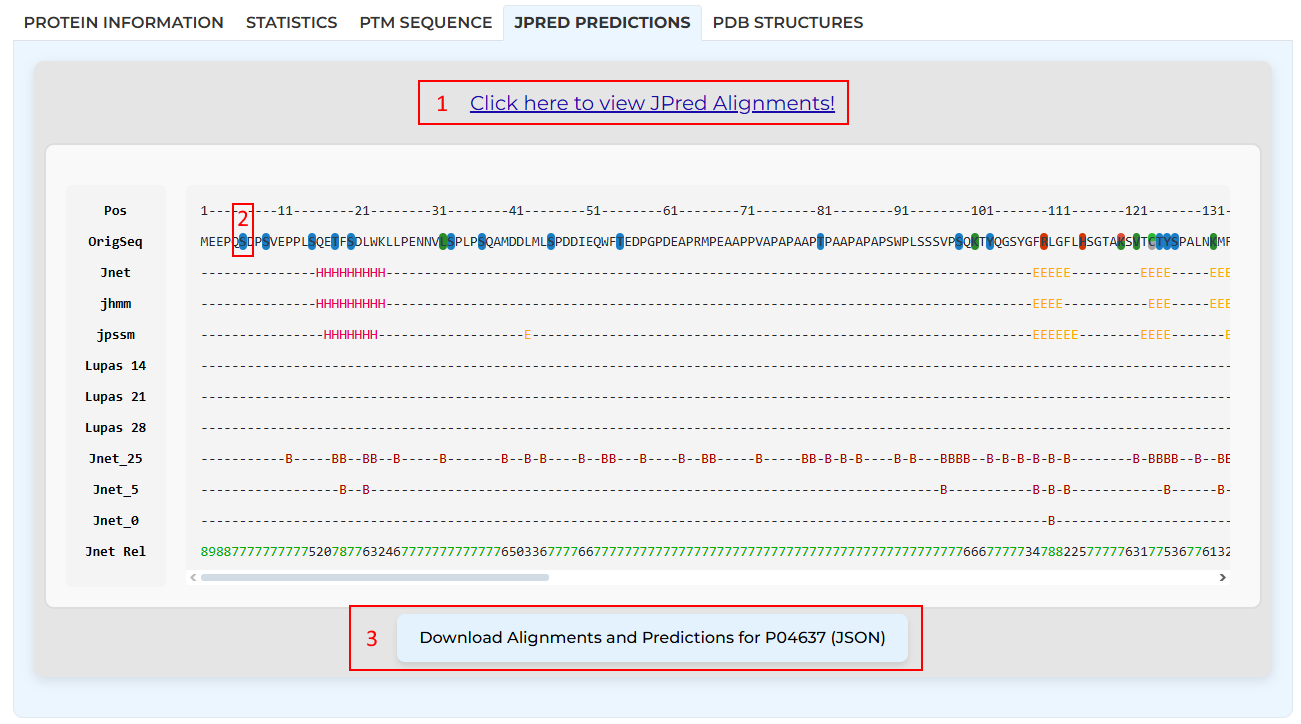Select the red-highlighted histidine at position 115

(1082, 242)
